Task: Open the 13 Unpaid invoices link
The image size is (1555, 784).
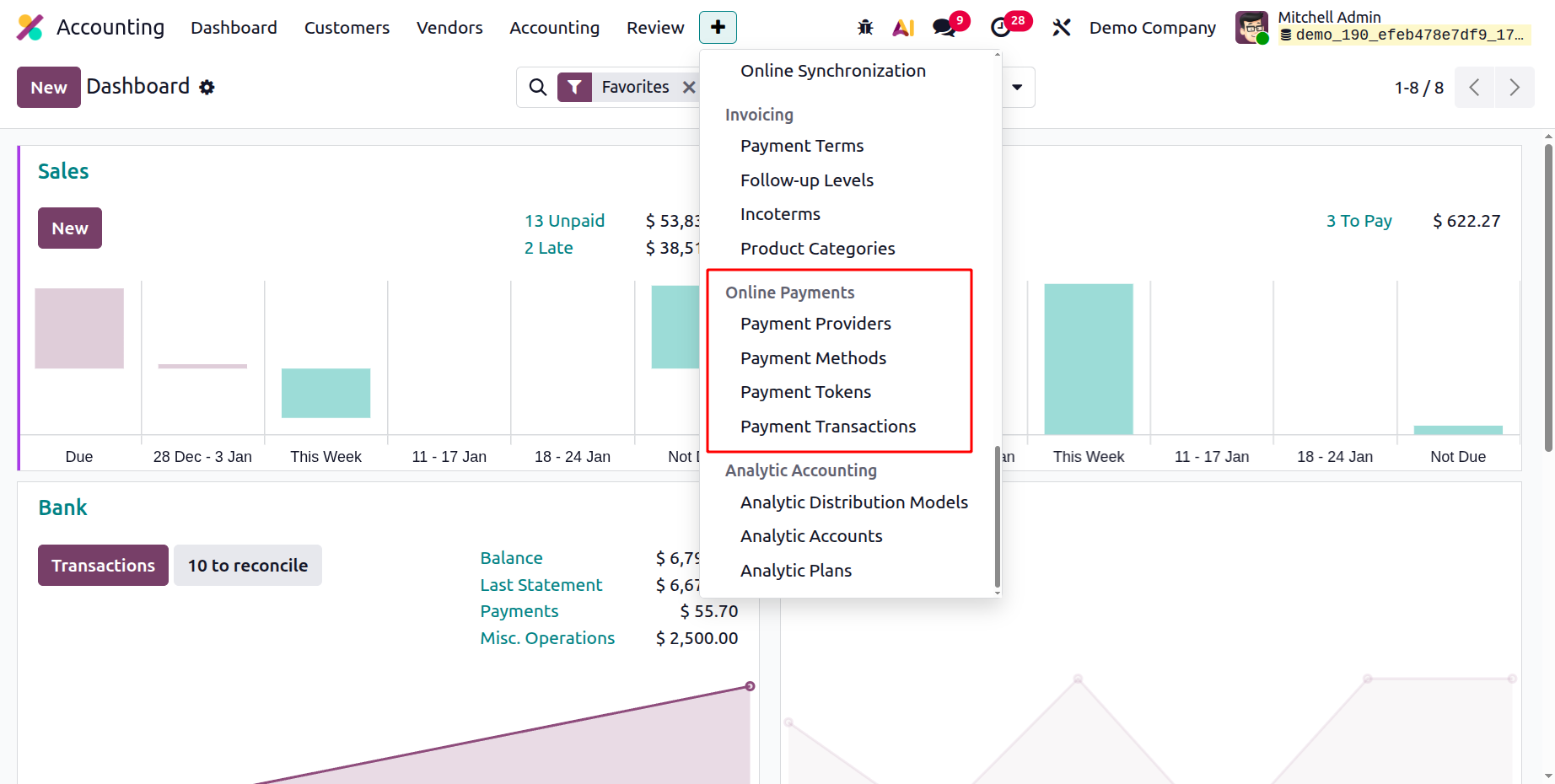Action: click(x=564, y=221)
